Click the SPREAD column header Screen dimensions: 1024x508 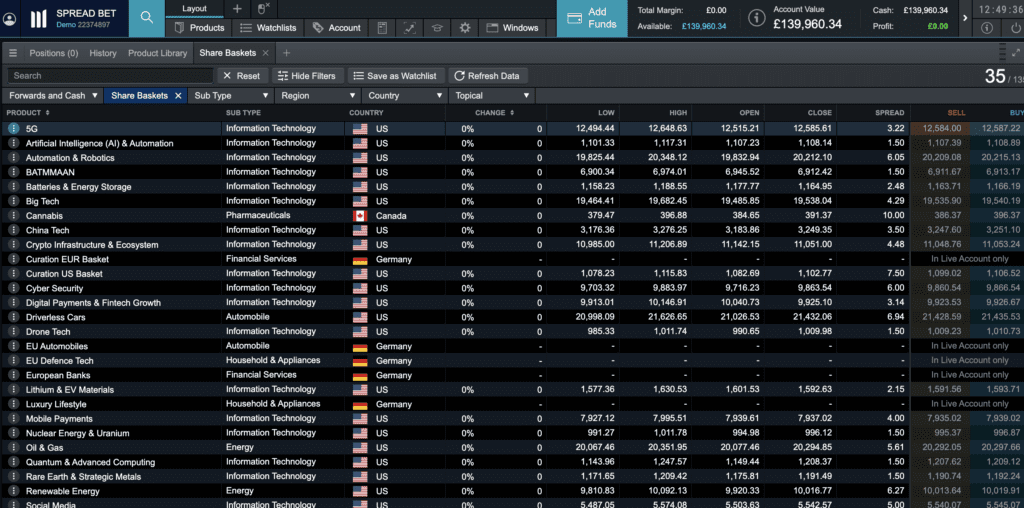click(889, 113)
